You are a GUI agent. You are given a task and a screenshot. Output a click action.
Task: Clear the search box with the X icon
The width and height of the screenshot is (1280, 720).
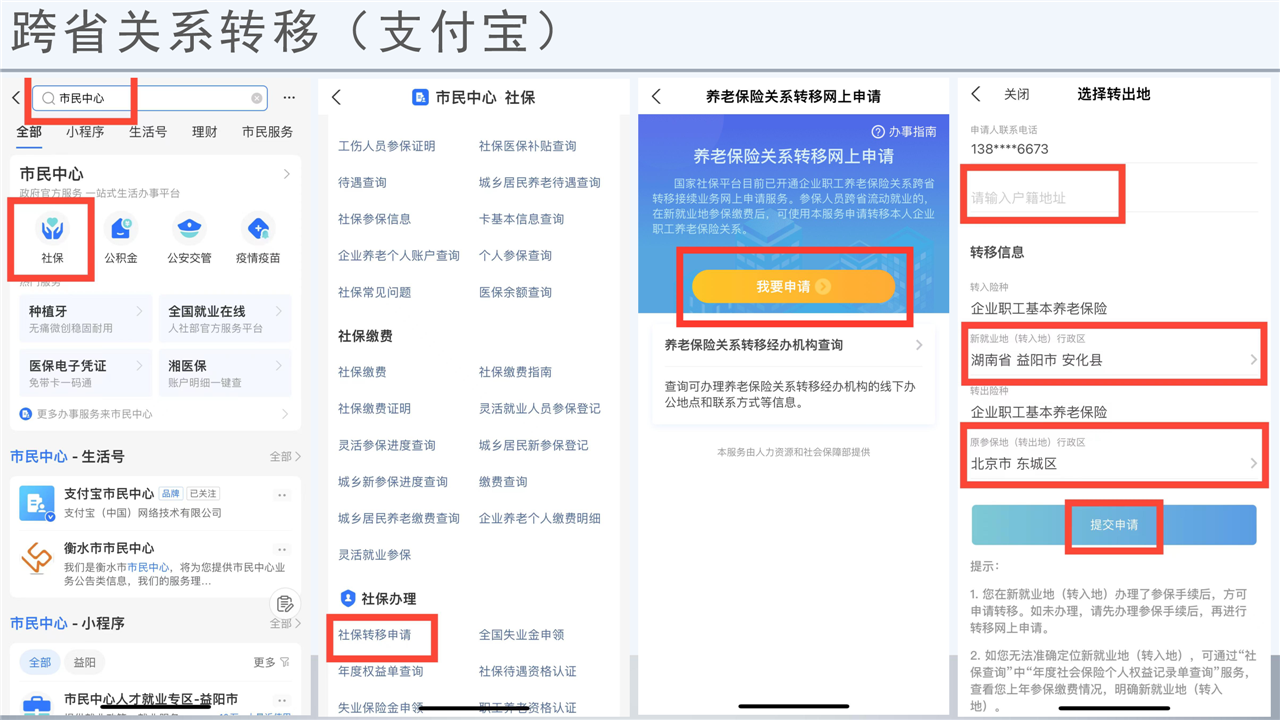tap(257, 98)
